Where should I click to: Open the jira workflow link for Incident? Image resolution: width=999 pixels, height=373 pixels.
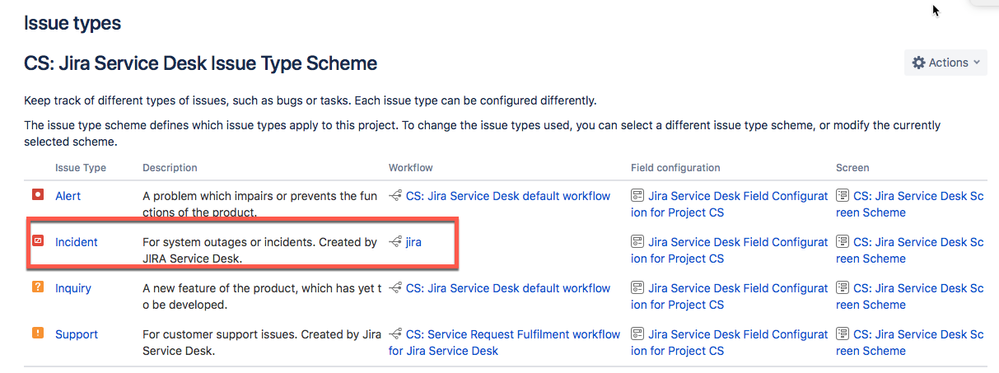(x=413, y=242)
